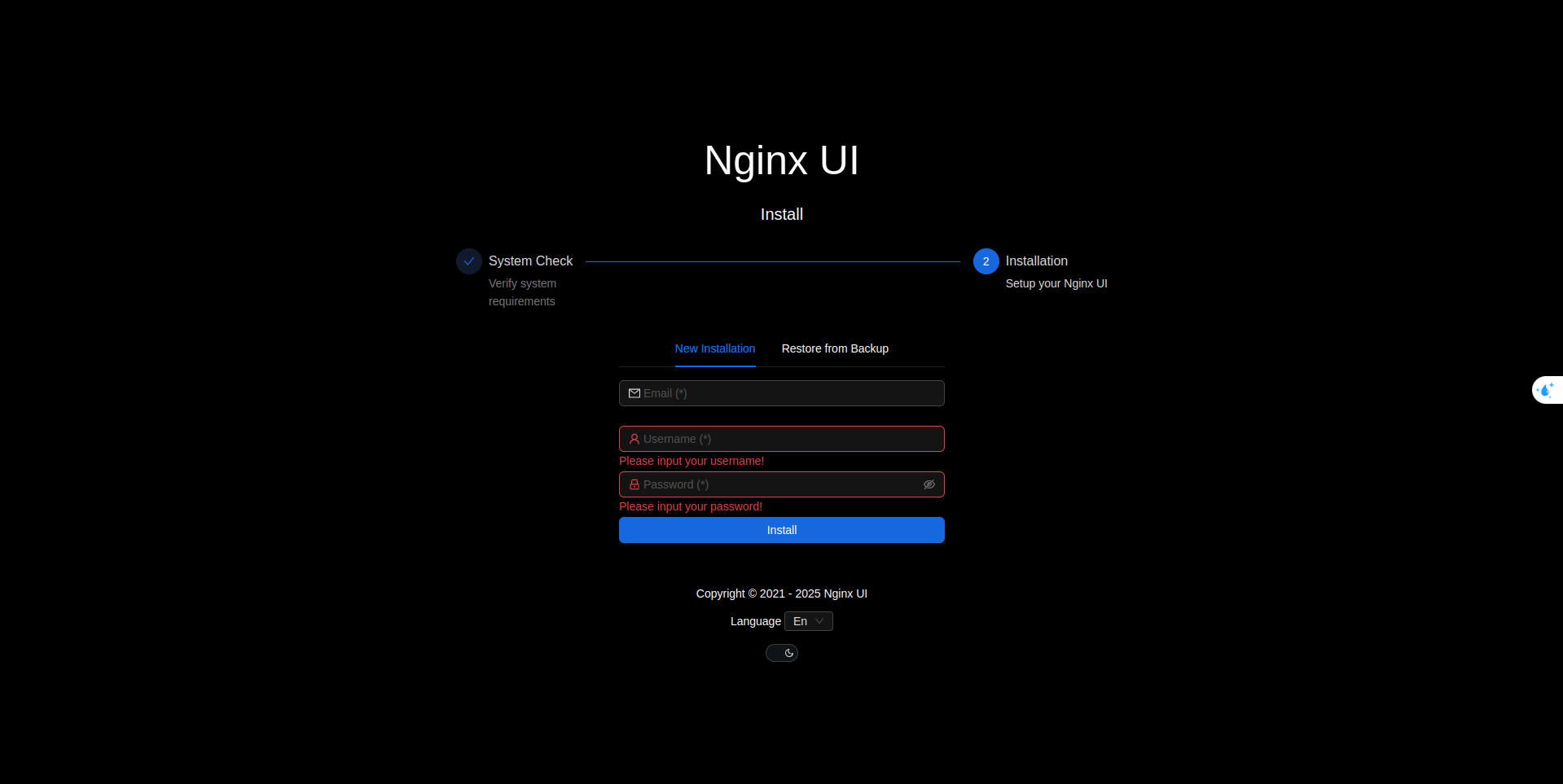Screen dimensions: 1563x784
Task: Switch to the Restore from Backup tab
Action: pos(835,348)
